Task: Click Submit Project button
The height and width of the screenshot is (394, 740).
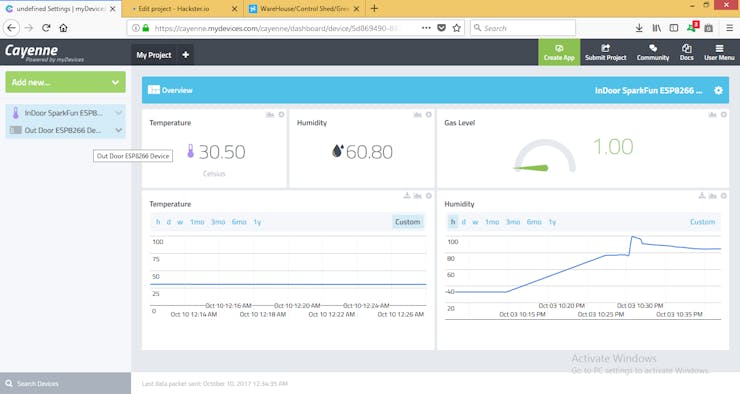Action: (x=605, y=52)
